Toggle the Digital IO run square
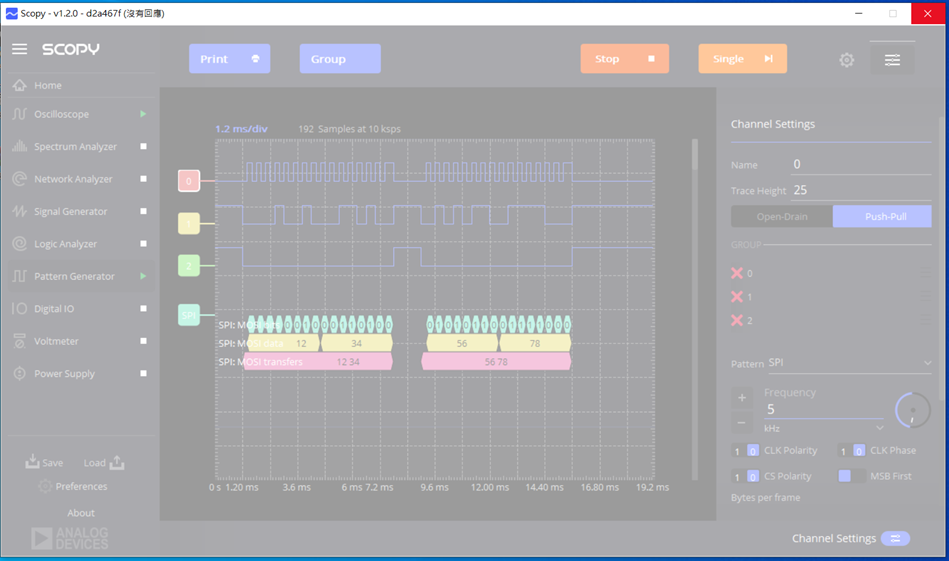Viewport: 949px width, 561px height. click(x=143, y=309)
